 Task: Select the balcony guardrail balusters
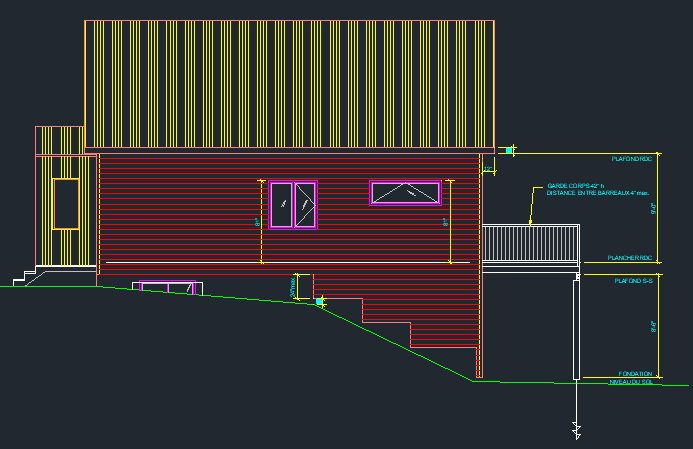tap(530, 243)
